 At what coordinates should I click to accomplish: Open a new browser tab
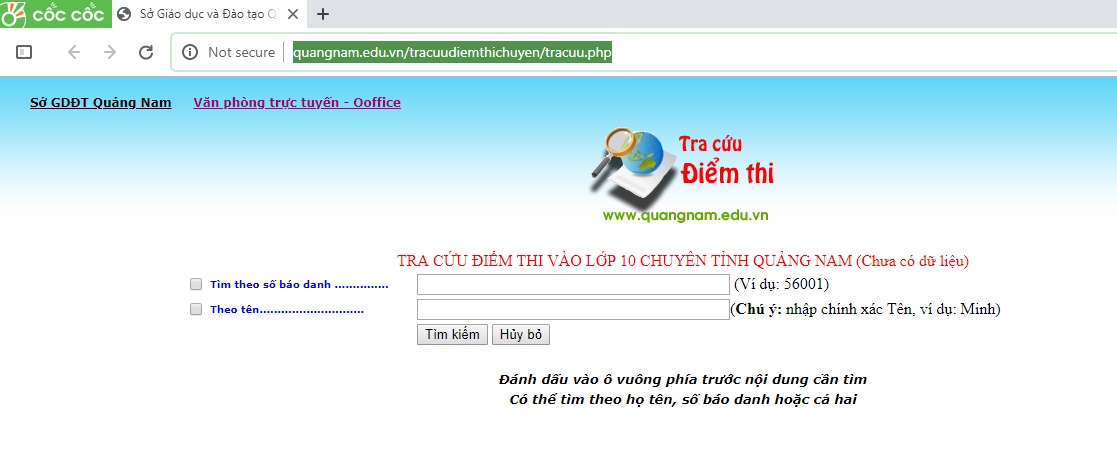click(323, 14)
